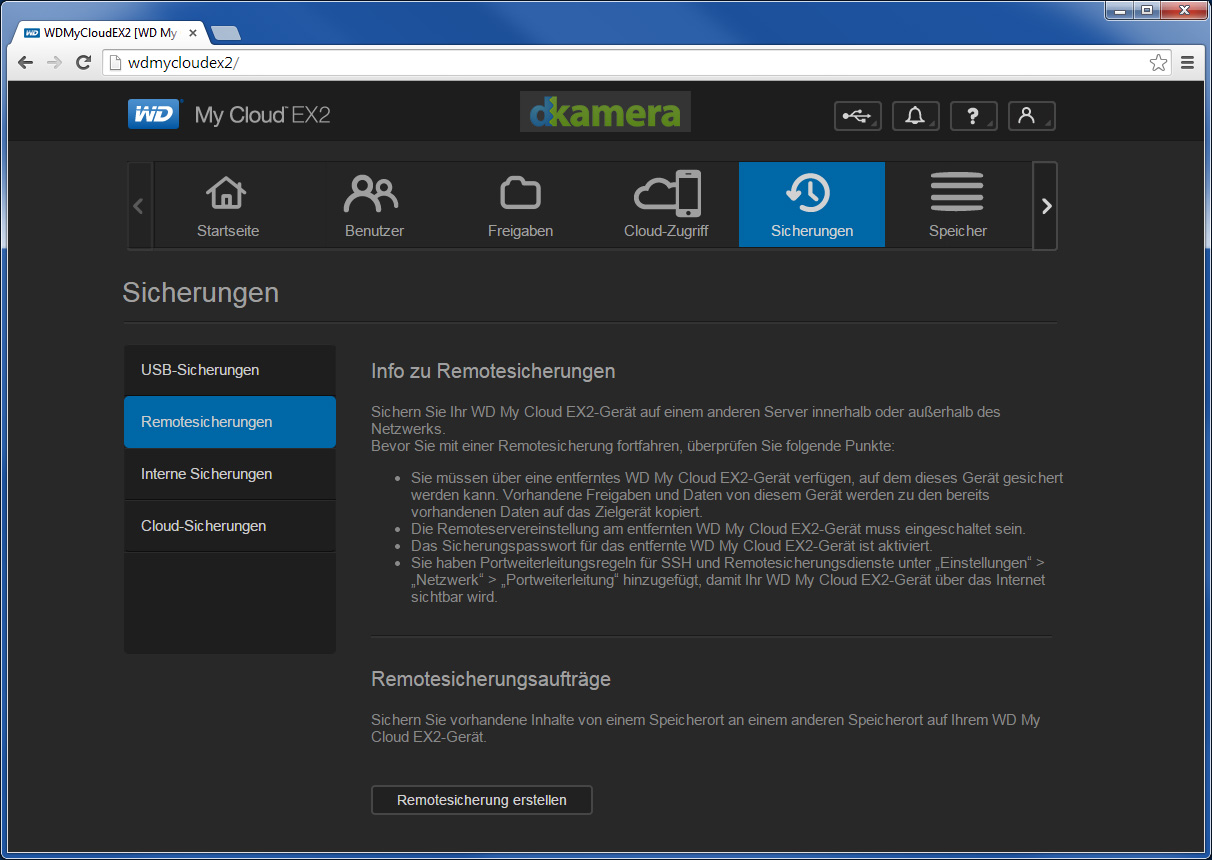Select Cloud-Sicherungen in sidebar
This screenshot has height=860, width=1212.
[x=230, y=526]
